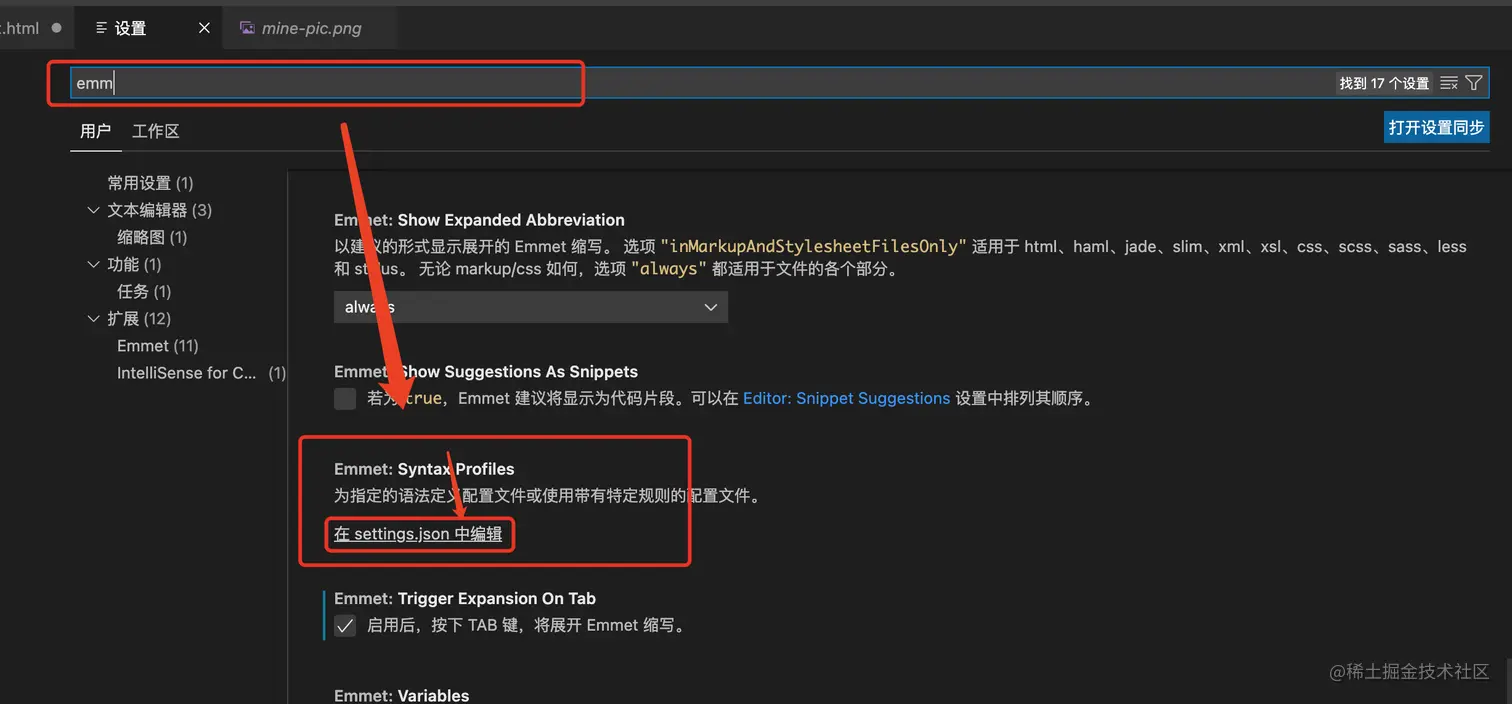Select 任务 (1) in the settings tree

(x=144, y=291)
